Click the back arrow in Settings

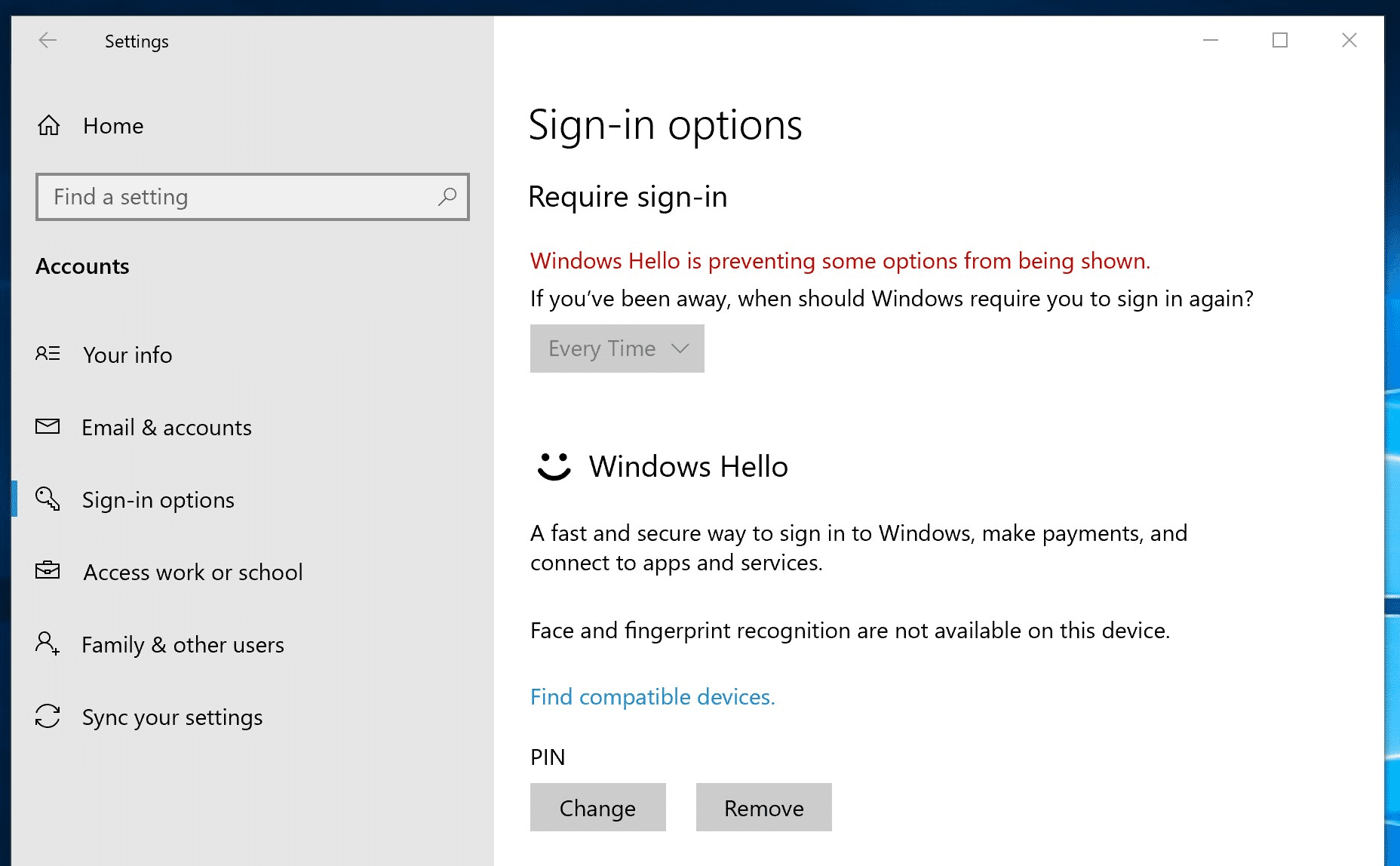(47, 41)
